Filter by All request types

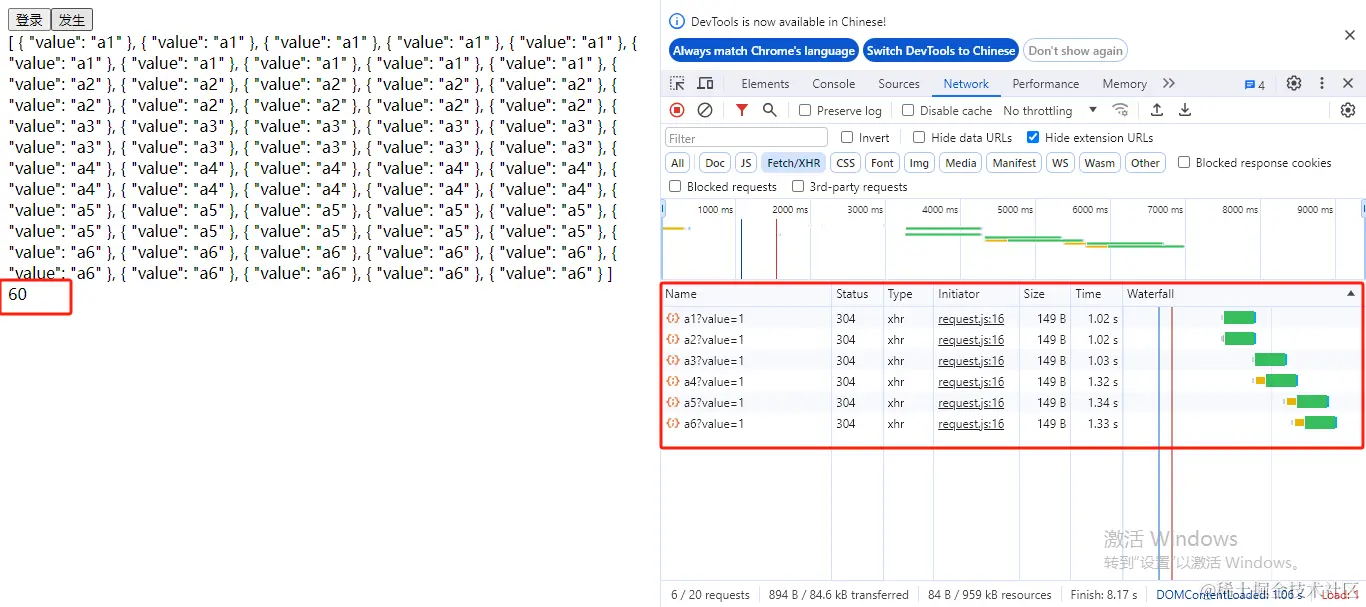tap(678, 163)
